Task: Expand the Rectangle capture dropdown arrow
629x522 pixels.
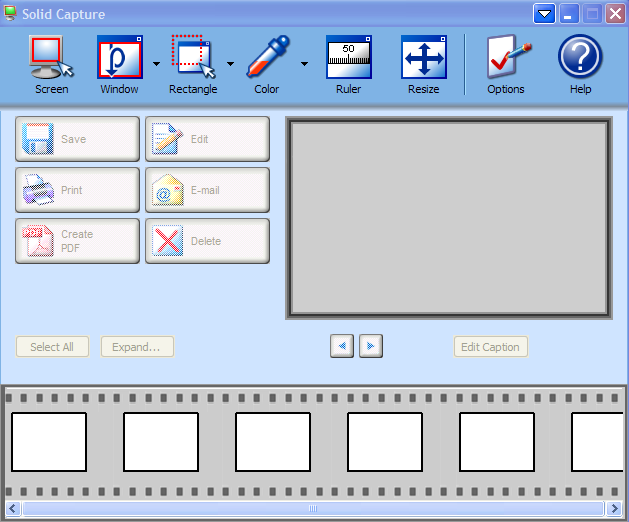Action: [x=230, y=64]
